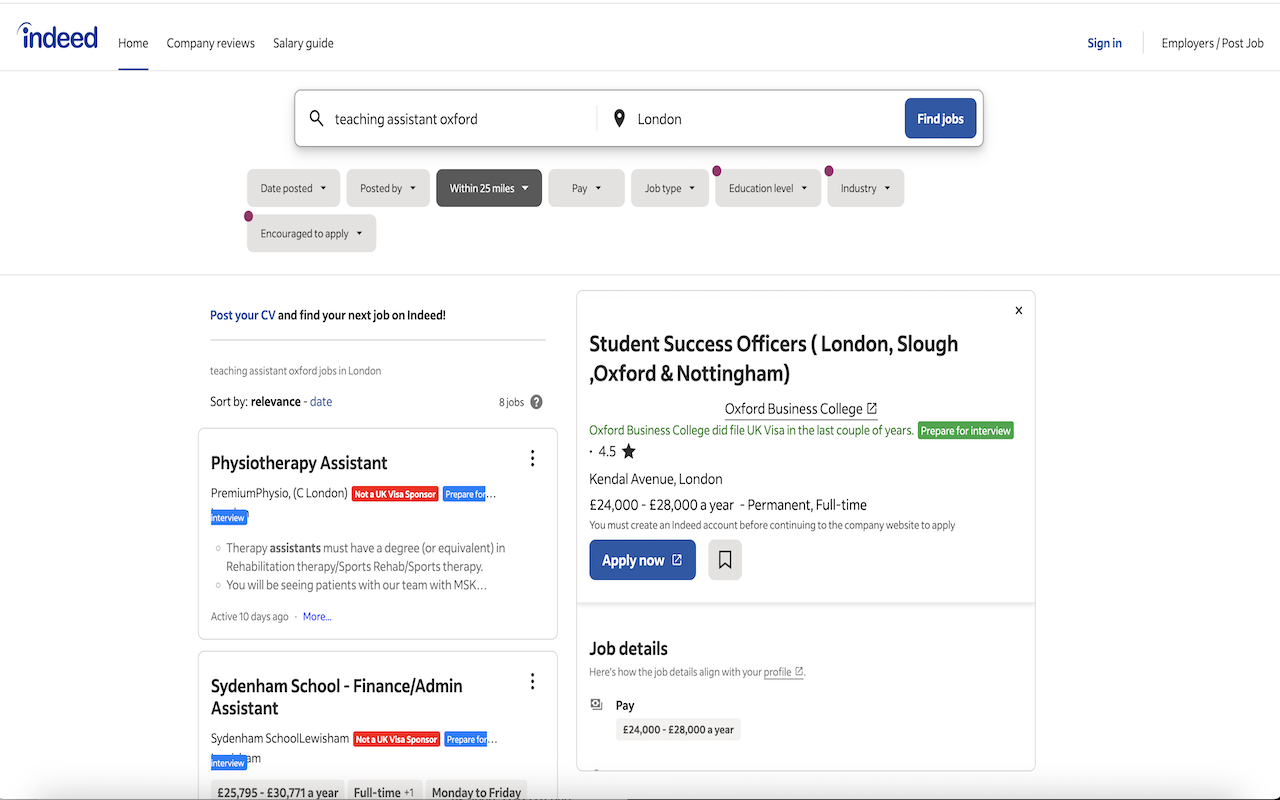Screen dimensions: 1280x800
Task: Sort results by date
Action: [x=321, y=402]
